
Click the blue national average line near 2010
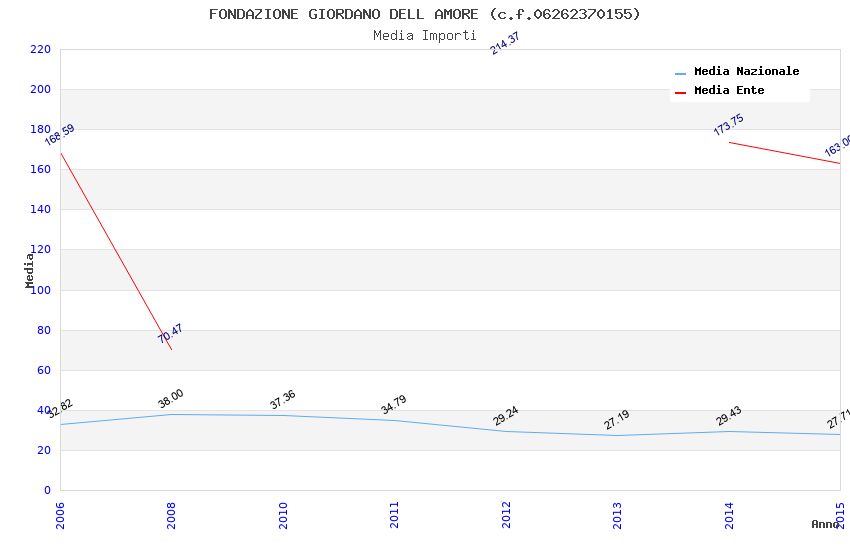coord(283,416)
